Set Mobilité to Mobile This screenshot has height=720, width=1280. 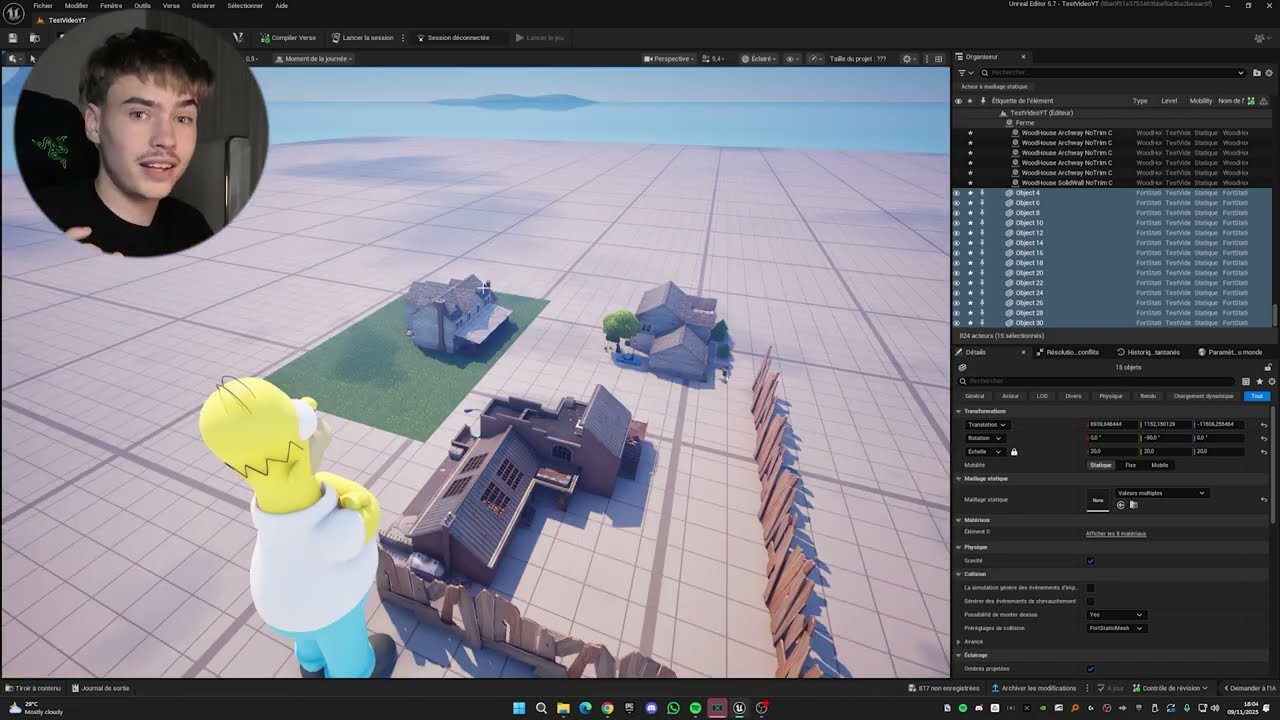point(1159,465)
